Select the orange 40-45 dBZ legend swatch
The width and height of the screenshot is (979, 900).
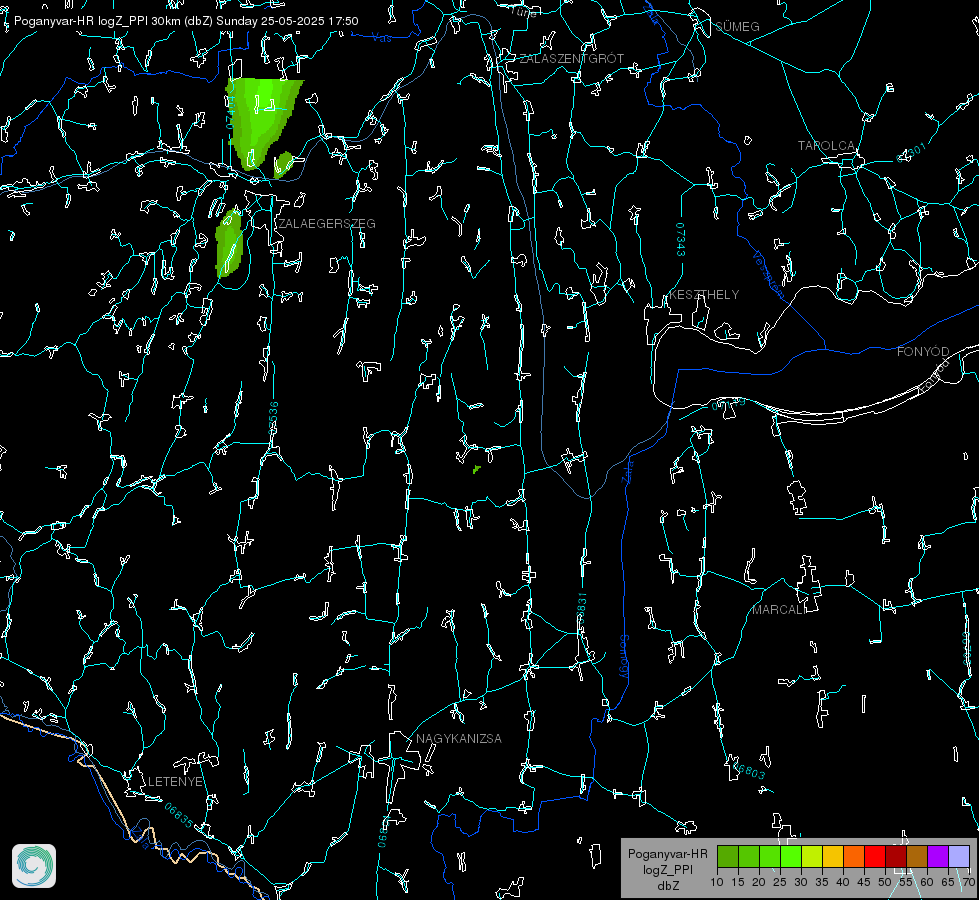(854, 856)
